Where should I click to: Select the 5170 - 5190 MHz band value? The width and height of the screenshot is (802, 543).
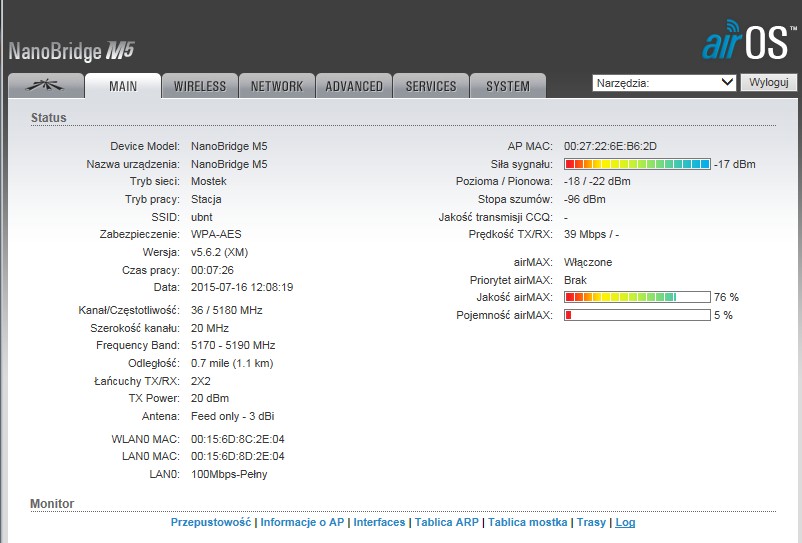point(233,346)
